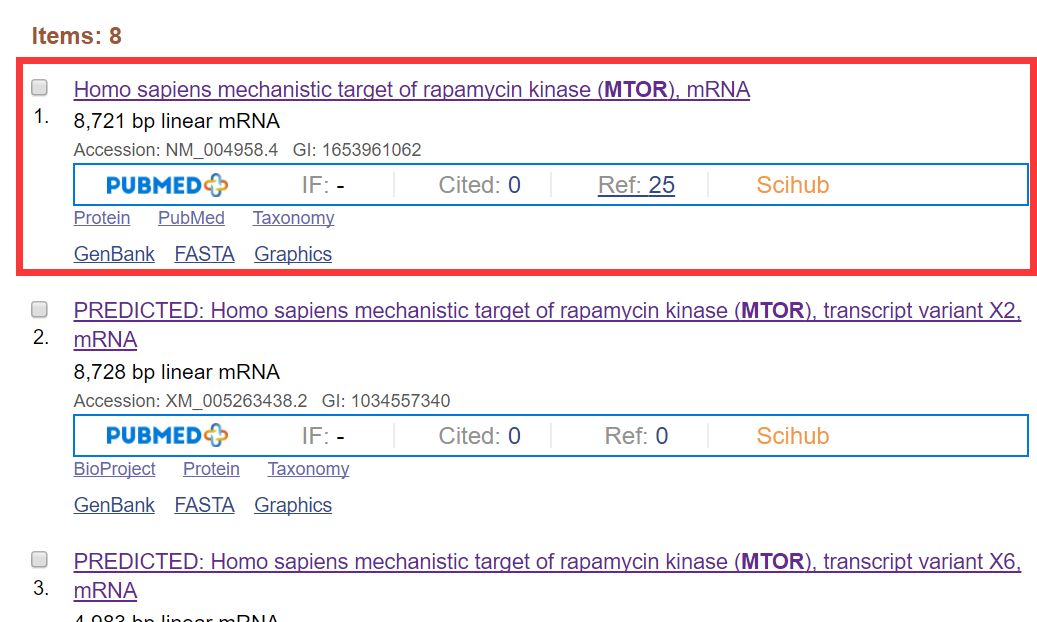Select checkbox for item 3
The width and height of the screenshot is (1037, 622).
tap(39, 558)
